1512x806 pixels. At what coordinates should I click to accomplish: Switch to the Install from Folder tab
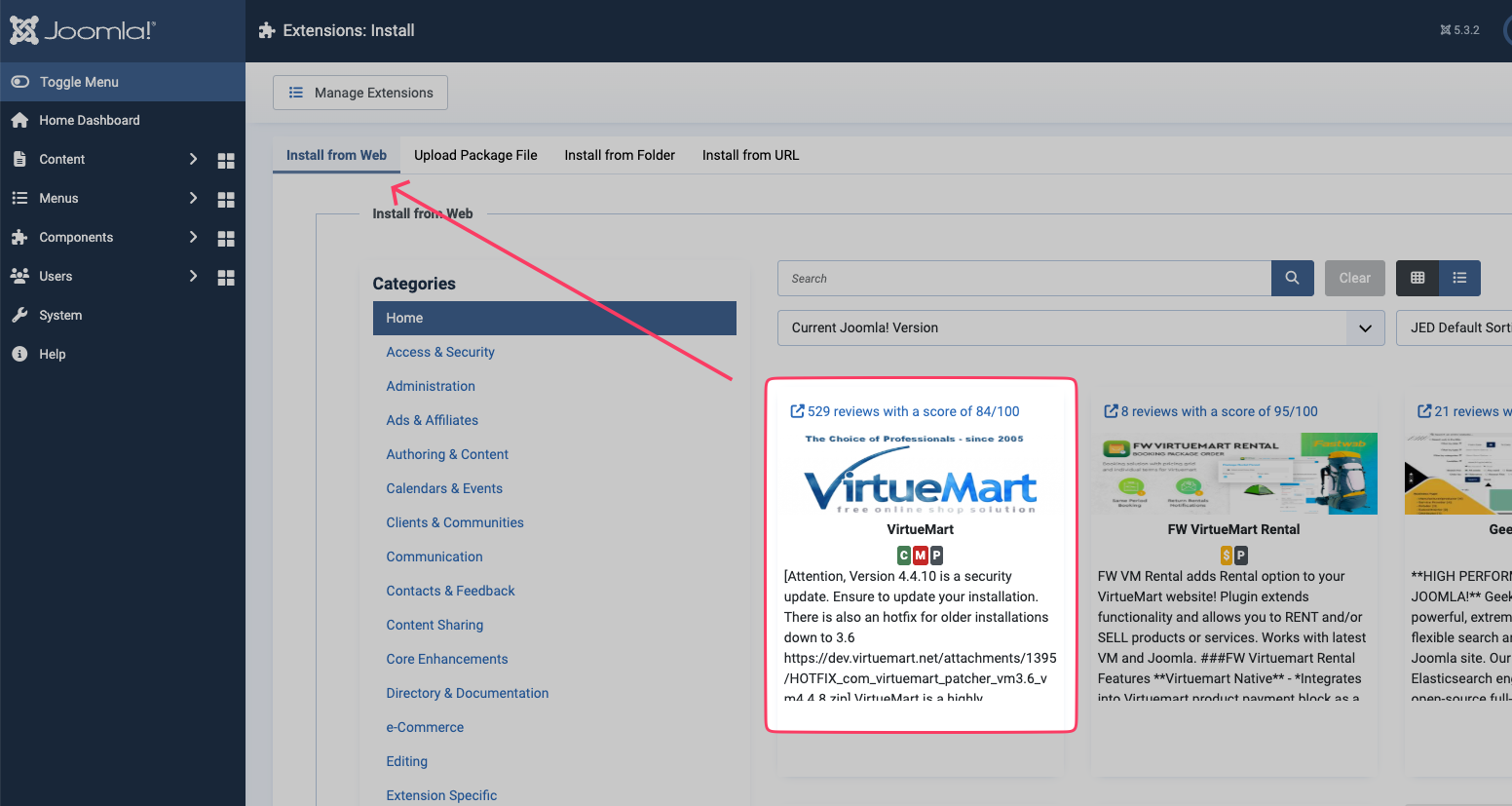point(620,155)
